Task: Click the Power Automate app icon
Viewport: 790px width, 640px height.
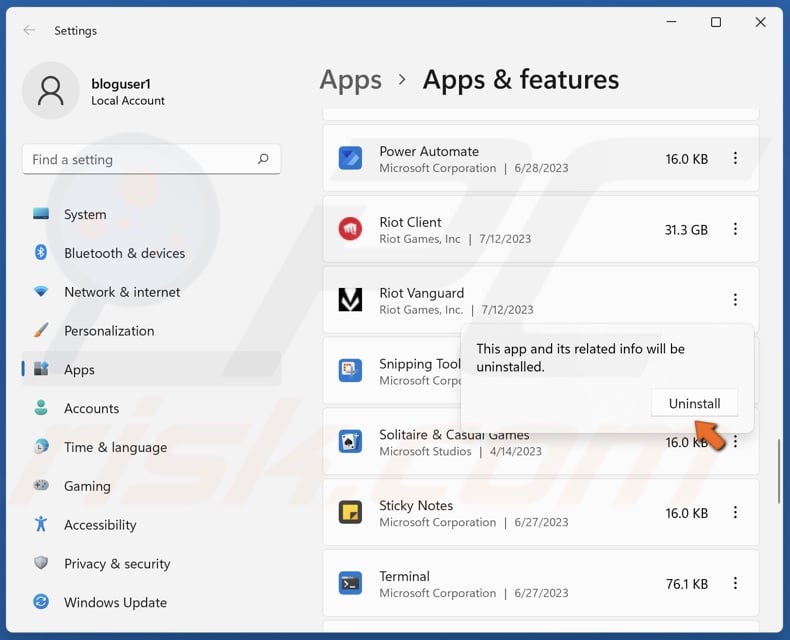Action: click(x=350, y=158)
